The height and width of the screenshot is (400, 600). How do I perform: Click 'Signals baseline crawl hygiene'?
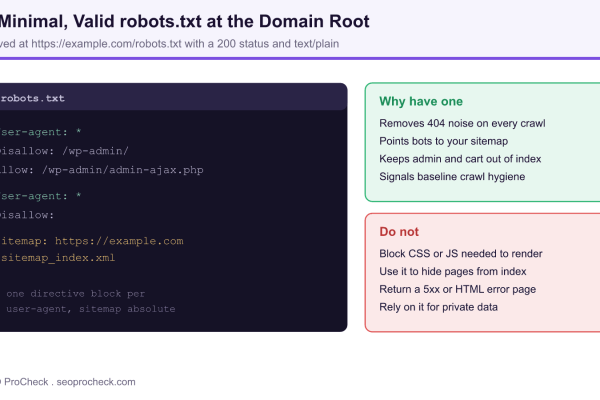pos(452,176)
